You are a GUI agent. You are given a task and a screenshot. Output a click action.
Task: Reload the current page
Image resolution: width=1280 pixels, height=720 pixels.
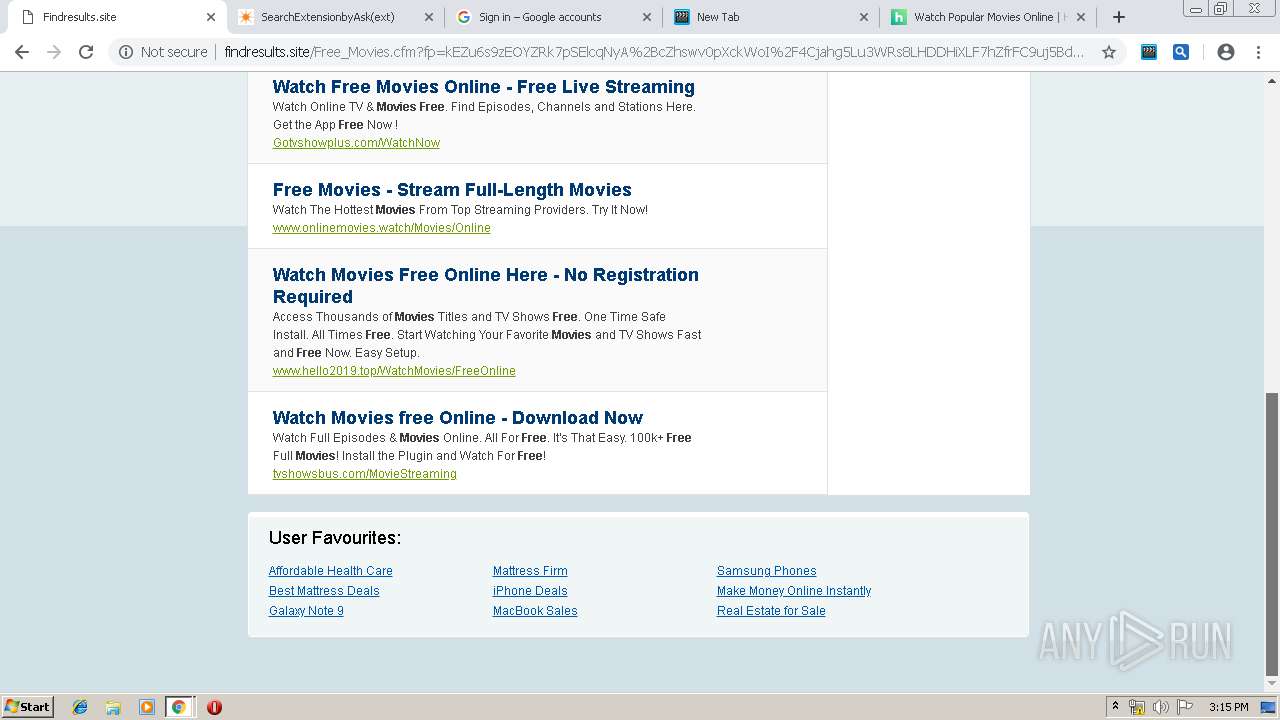86,52
